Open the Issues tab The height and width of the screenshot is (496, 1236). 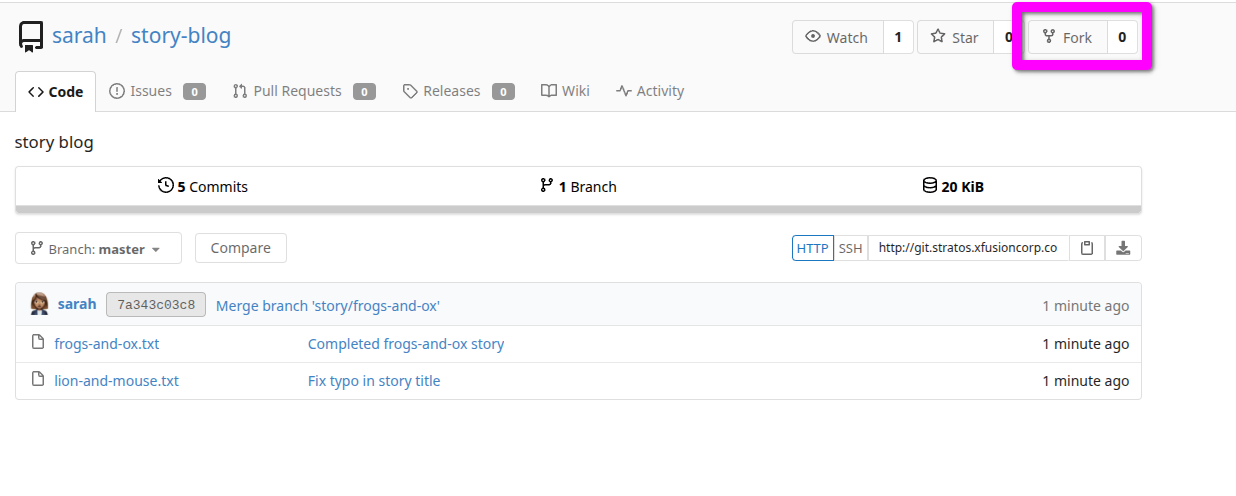(x=157, y=91)
